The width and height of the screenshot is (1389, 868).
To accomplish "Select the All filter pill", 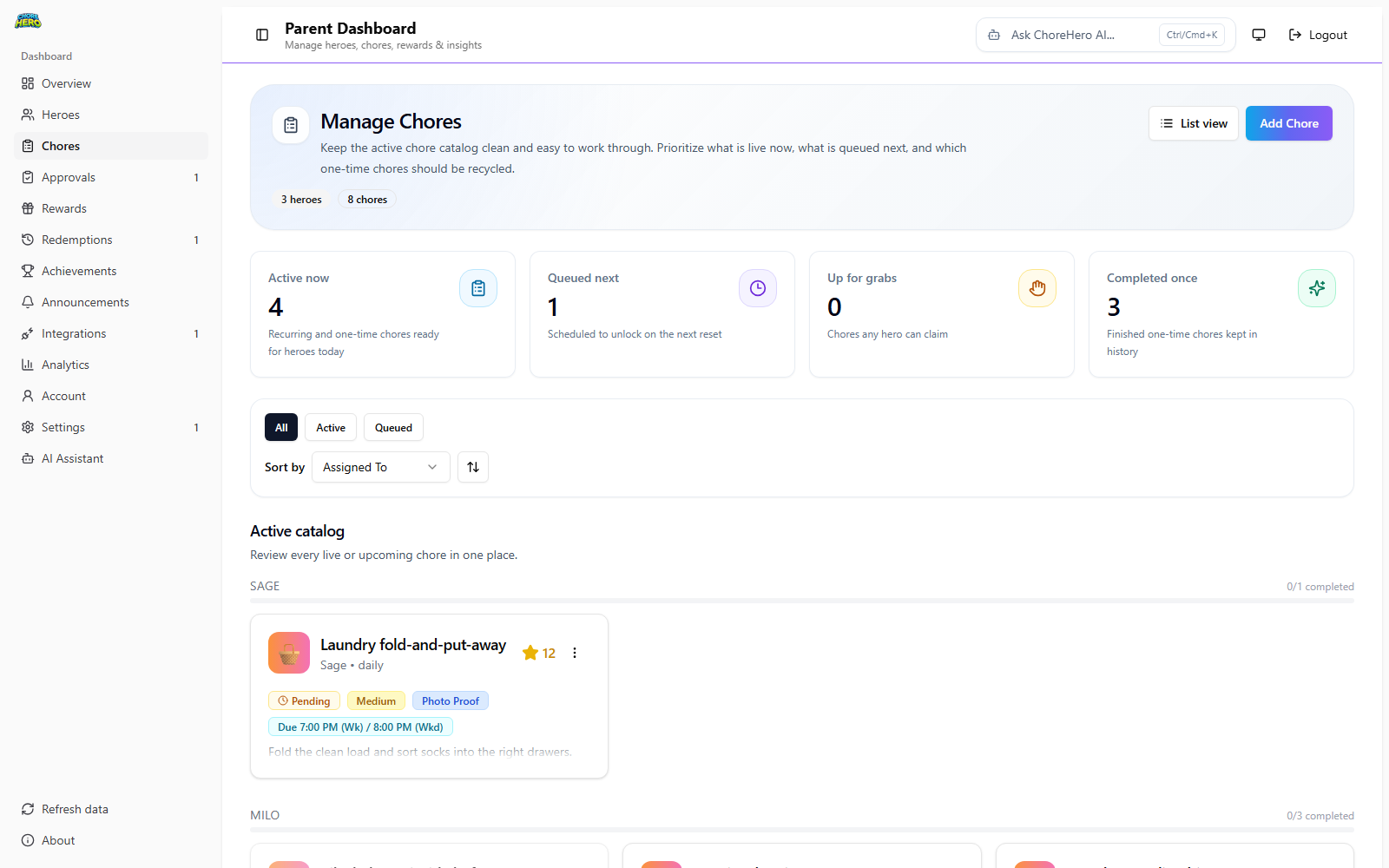I will point(280,427).
